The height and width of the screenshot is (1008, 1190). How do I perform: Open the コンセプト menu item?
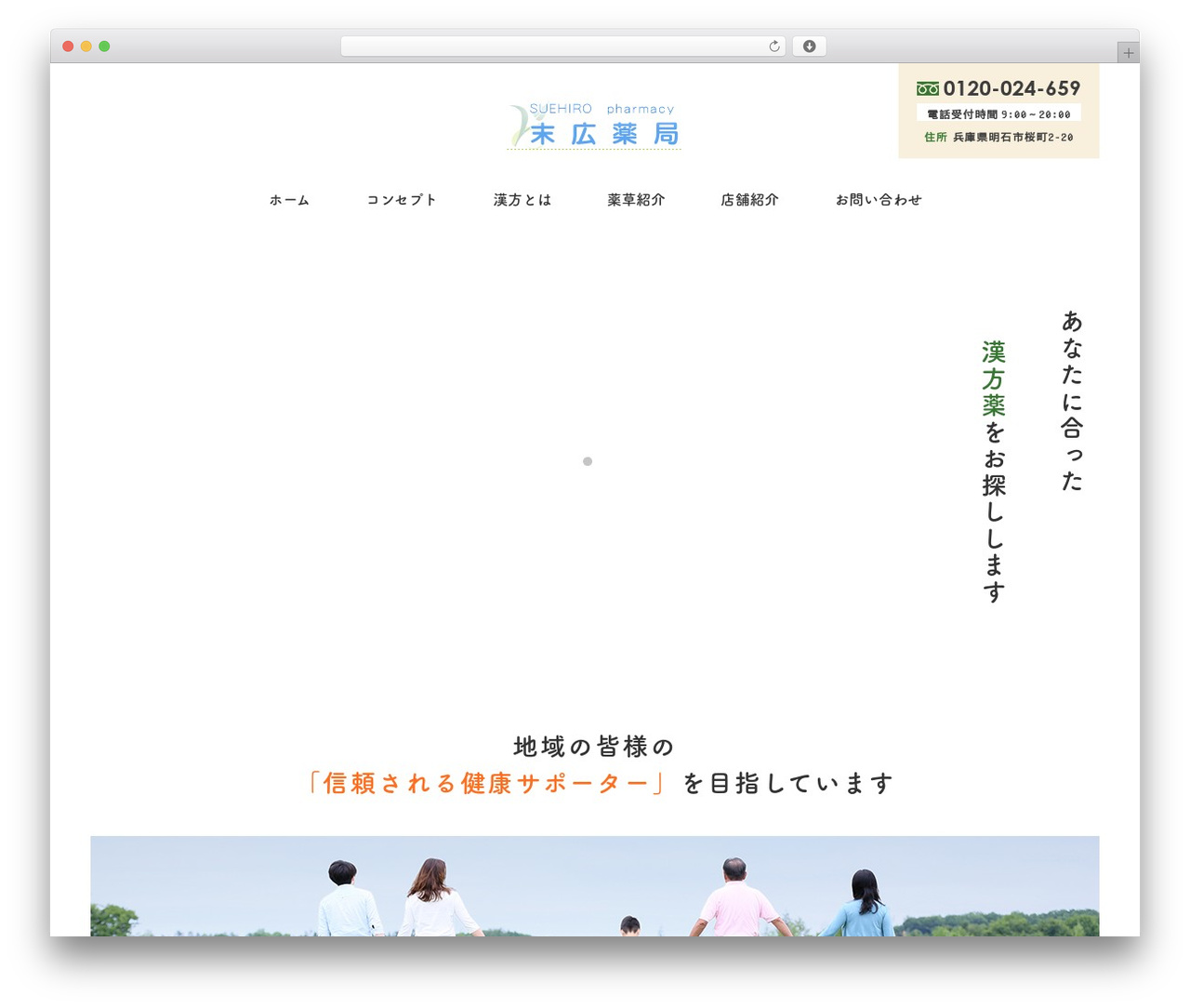(402, 200)
